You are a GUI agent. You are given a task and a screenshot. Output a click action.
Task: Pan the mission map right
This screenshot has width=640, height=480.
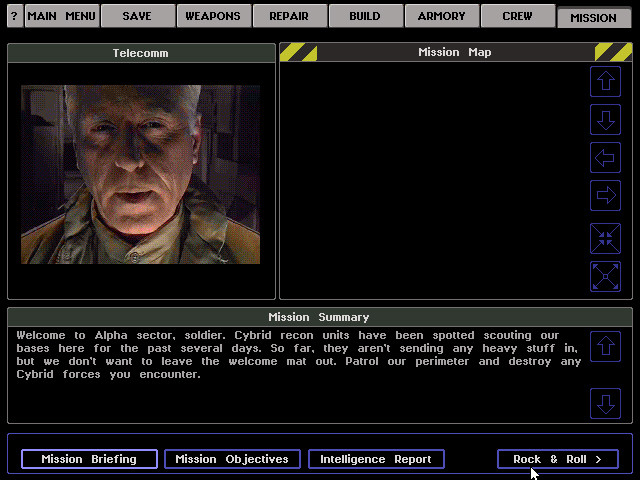[x=605, y=196]
